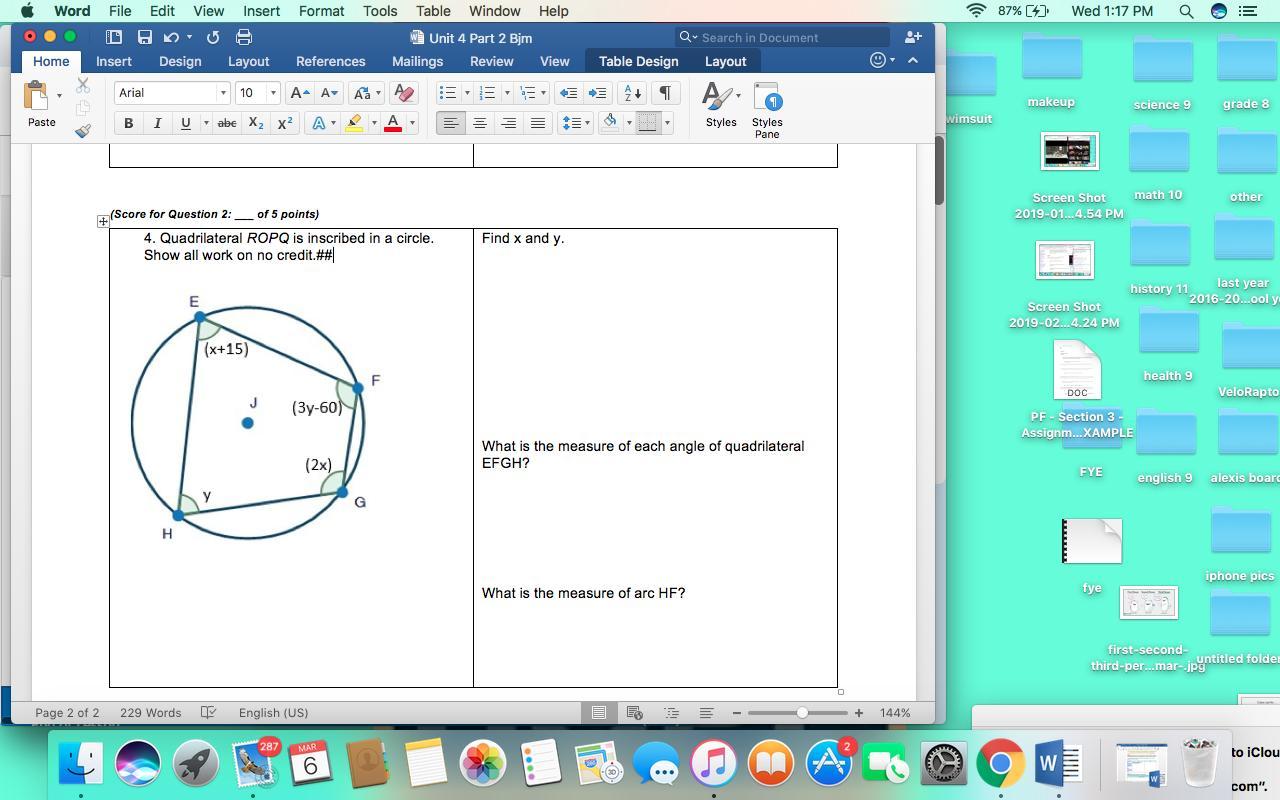
Task: Click the Sort A-Z icon
Action: pyautogui.click(x=632, y=93)
